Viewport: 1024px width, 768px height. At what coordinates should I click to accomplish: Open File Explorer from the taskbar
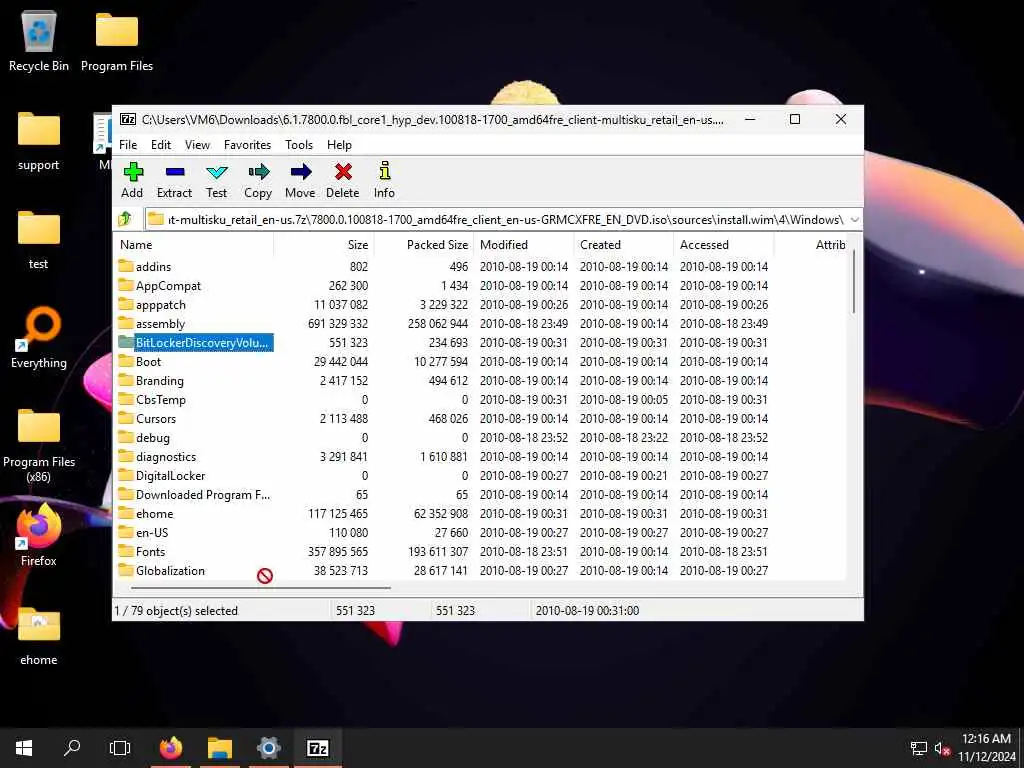tap(220, 748)
